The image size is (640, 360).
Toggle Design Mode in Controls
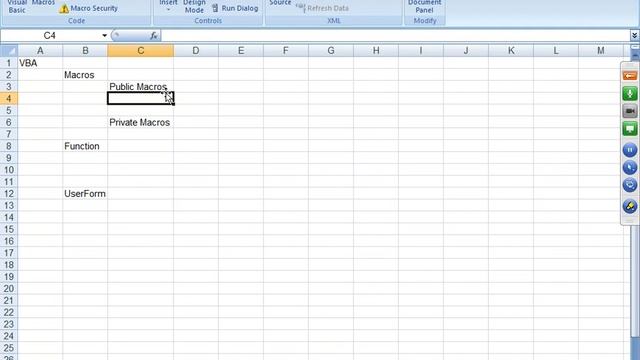point(194,7)
